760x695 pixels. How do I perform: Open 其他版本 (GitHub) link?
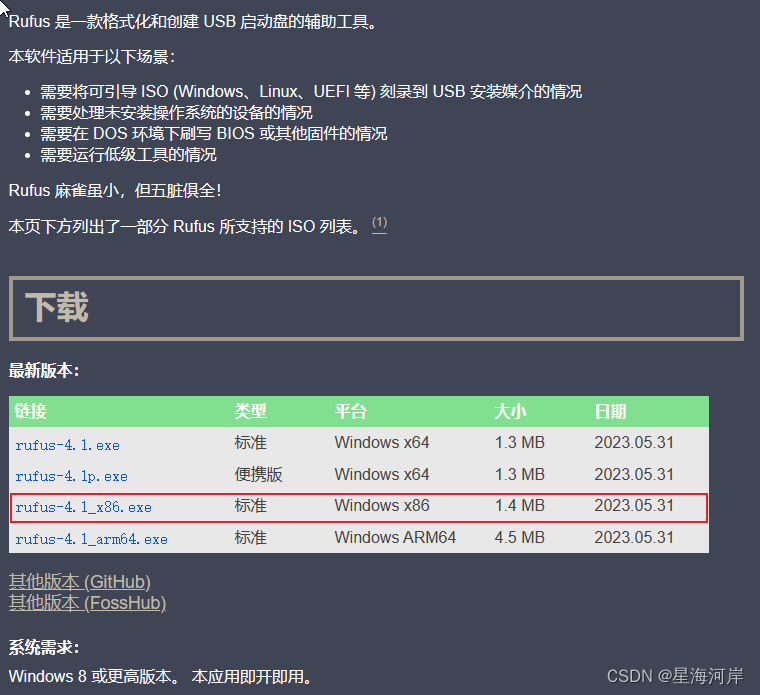pyautogui.click(x=79, y=582)
